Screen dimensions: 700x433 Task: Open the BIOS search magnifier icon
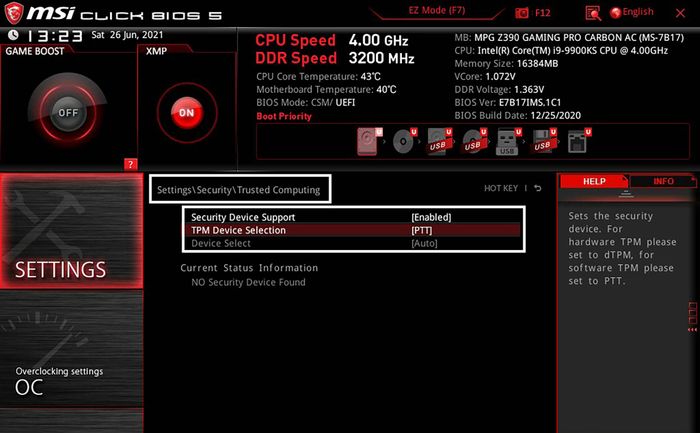[593, 13]
